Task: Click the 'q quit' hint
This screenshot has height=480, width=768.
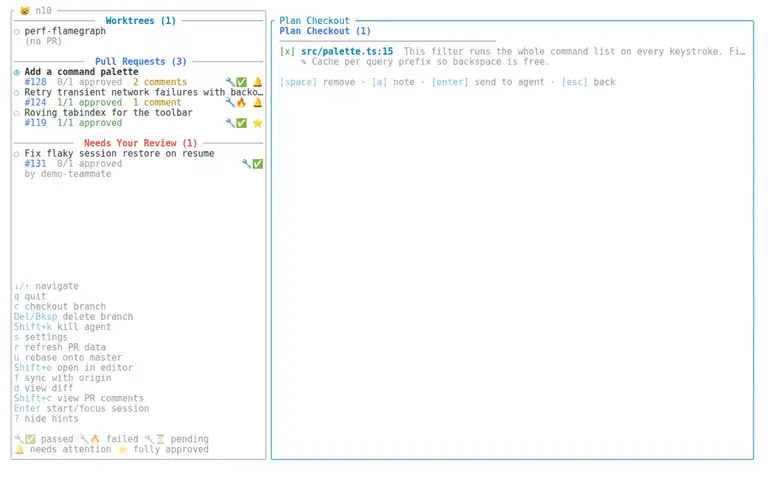Action: [x=30, y=296]
